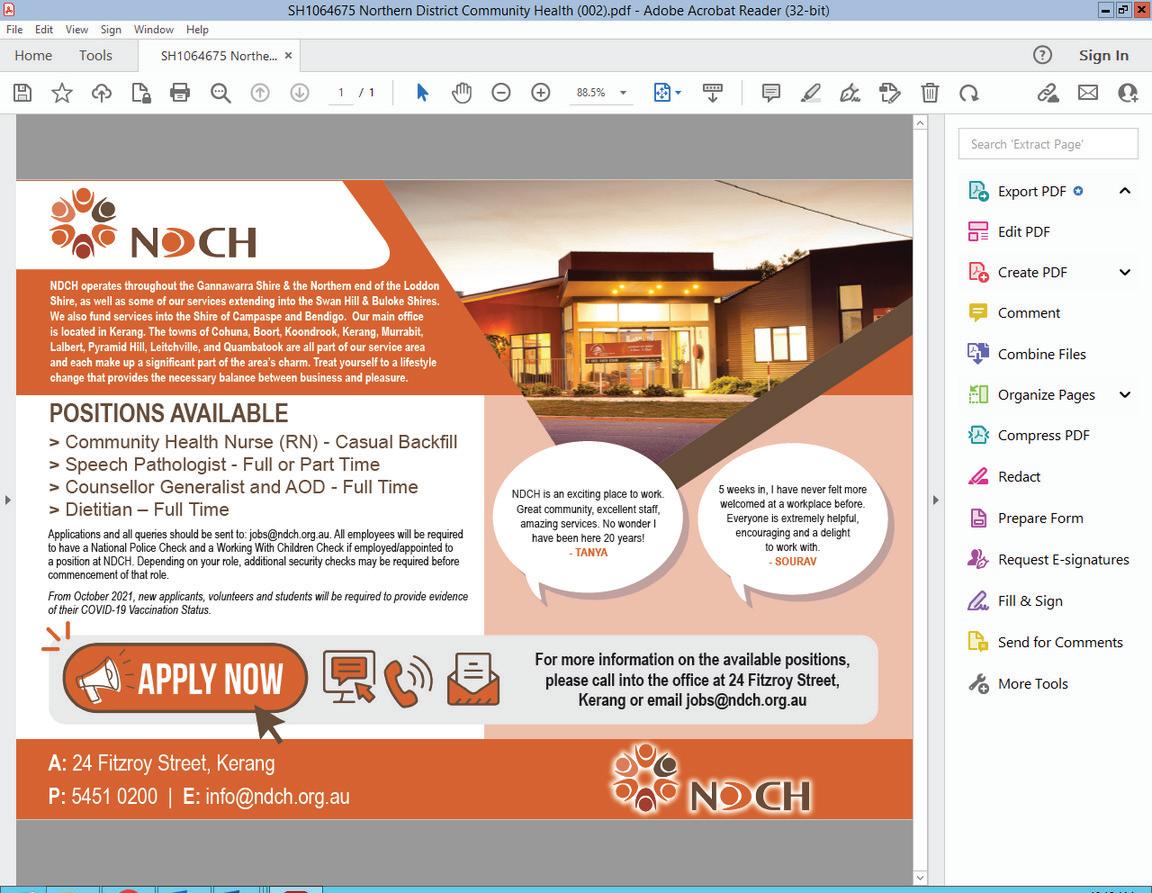Click the document scrollbar up arrow
The height and width of the screenshot is (893, 1152).
[920, 123]
